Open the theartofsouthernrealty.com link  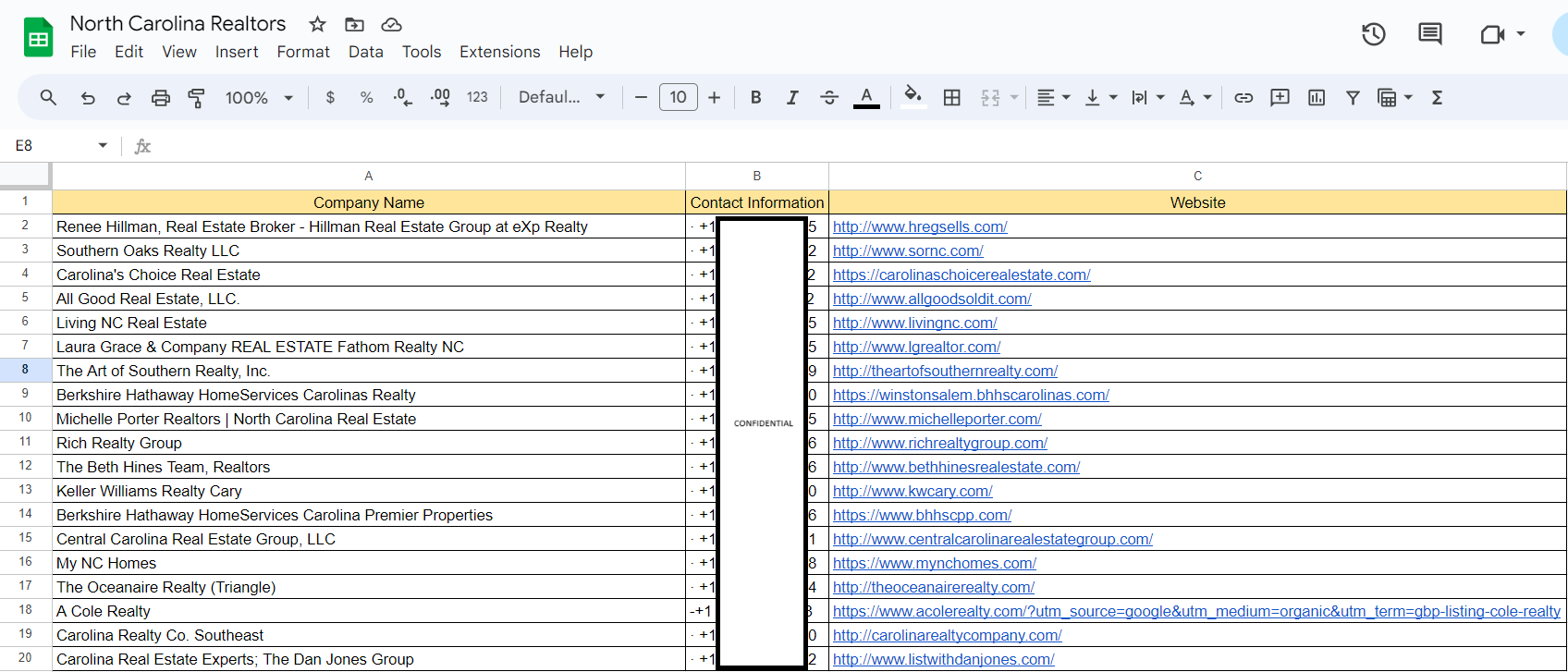click(945, 371)
